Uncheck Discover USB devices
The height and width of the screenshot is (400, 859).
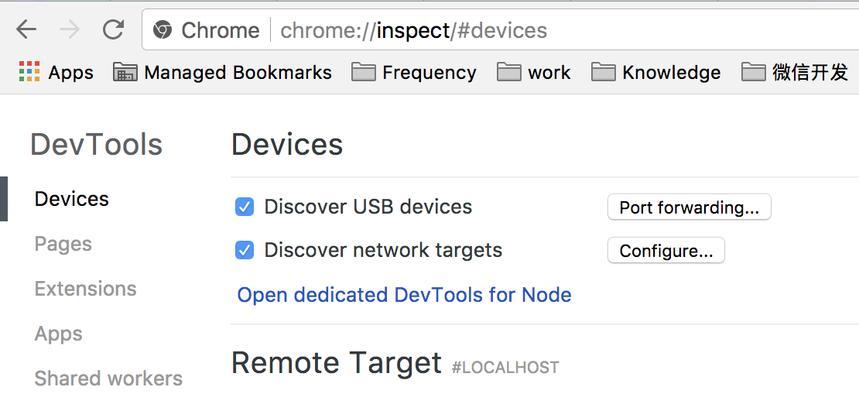pyautogui.click(x=244, y=207)
